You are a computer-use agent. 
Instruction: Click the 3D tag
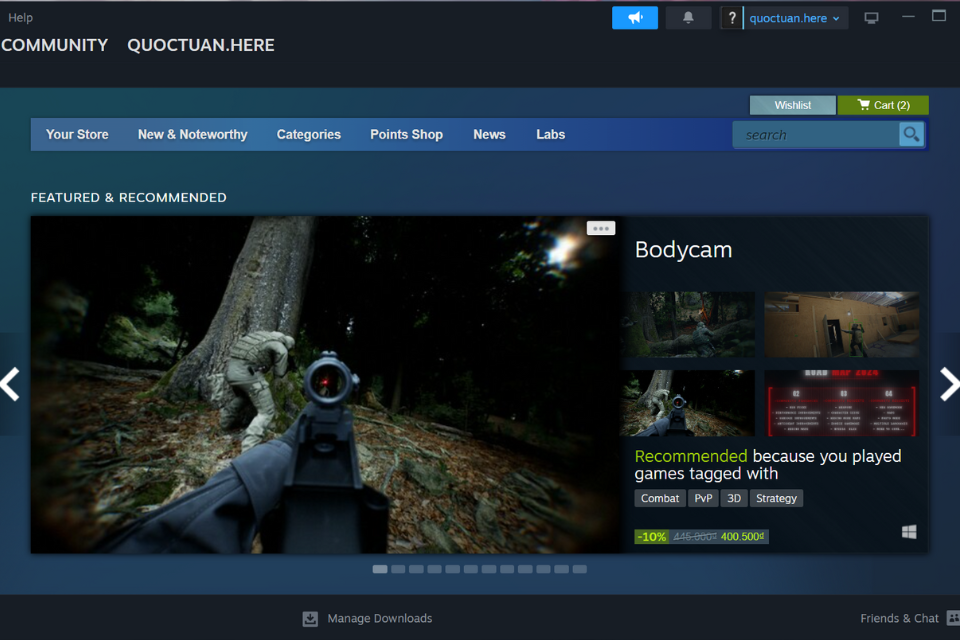coord(733,498)
